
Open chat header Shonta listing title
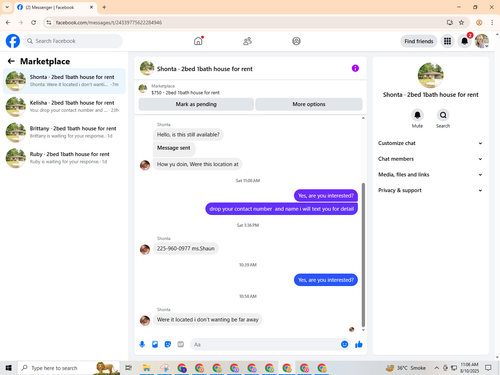(205, 69)
